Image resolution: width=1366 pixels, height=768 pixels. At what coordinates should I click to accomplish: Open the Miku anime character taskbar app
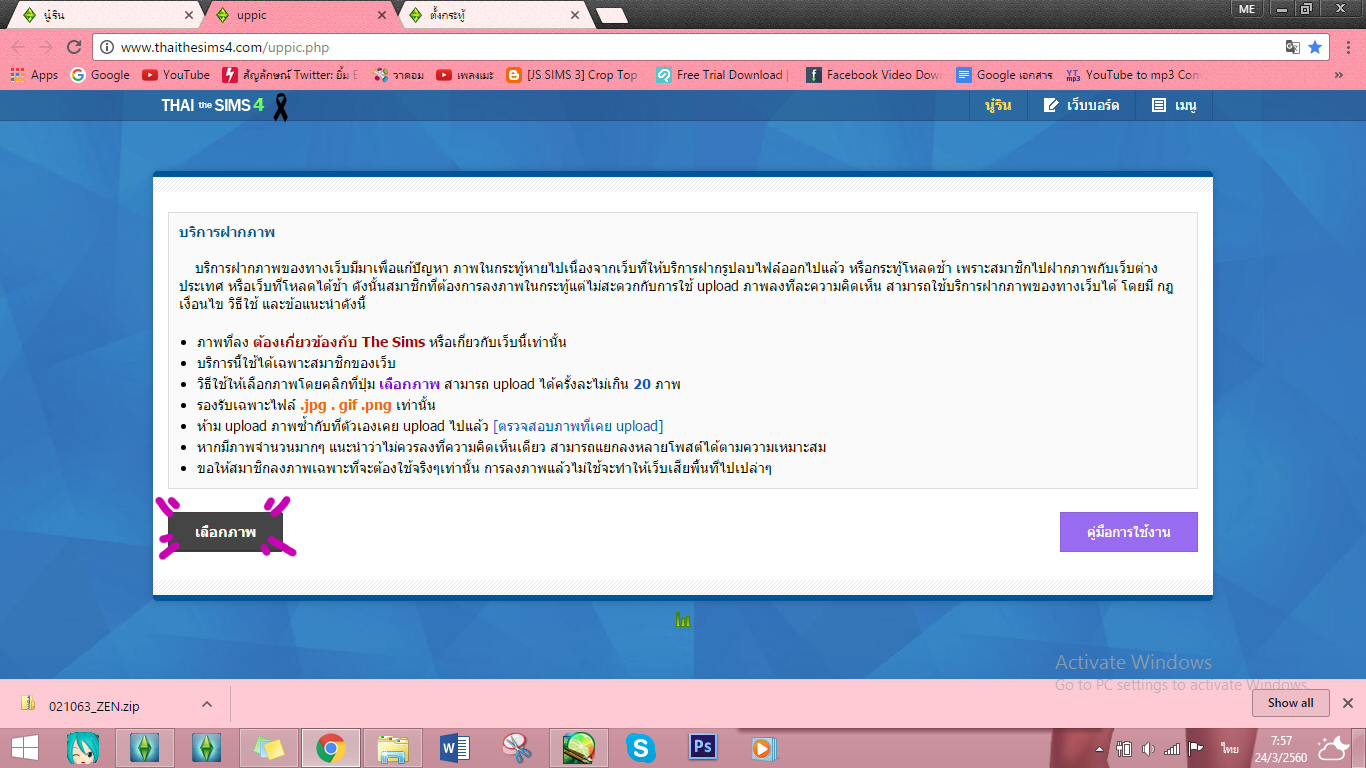pyautogui.click(x=82, y=747)
